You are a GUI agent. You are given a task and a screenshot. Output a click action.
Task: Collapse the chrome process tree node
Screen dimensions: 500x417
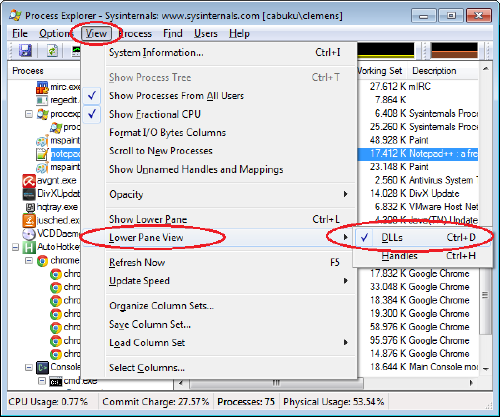click(x=29, y=260)
